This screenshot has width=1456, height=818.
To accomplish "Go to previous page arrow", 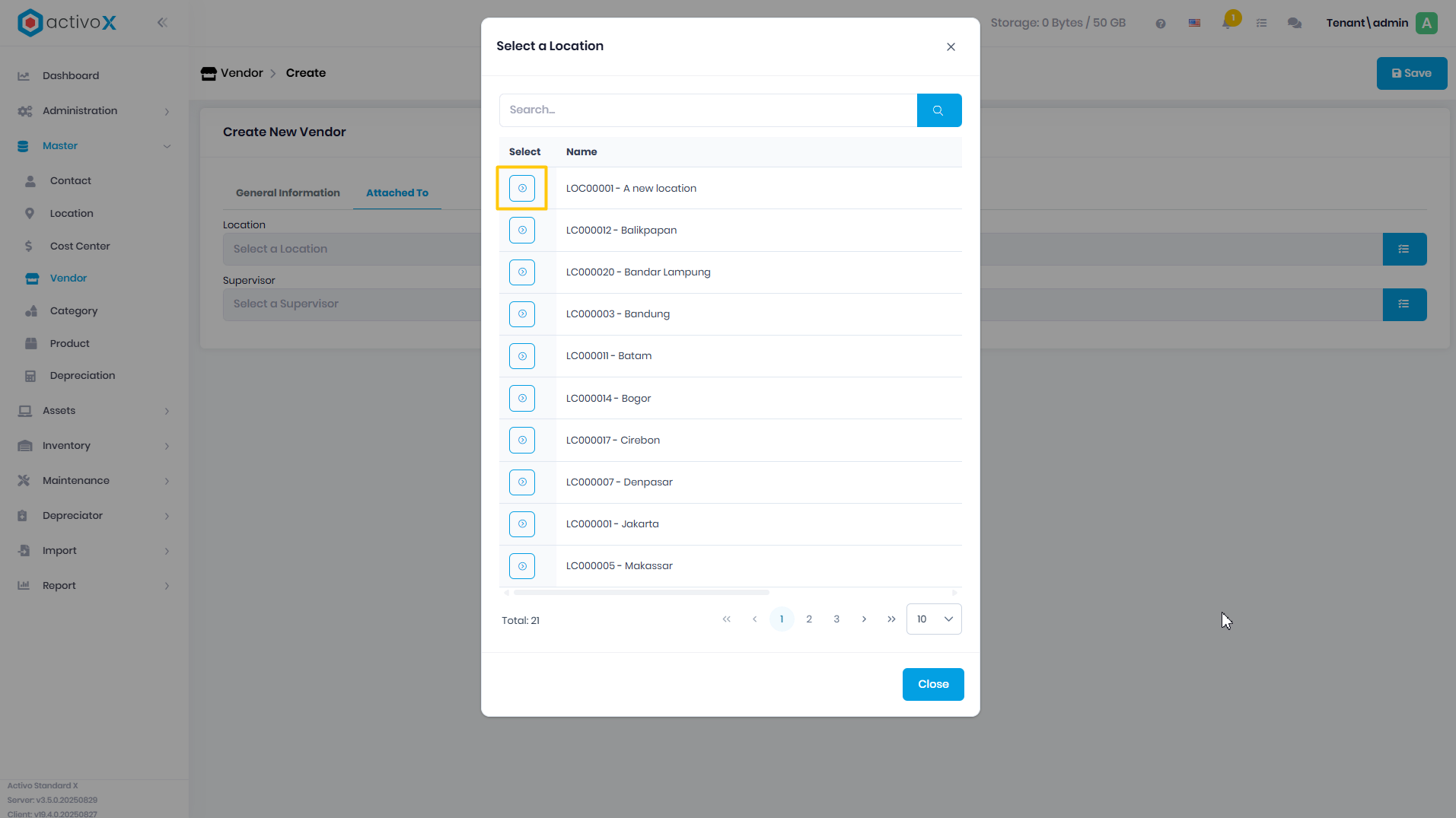I will coord(754,619).
